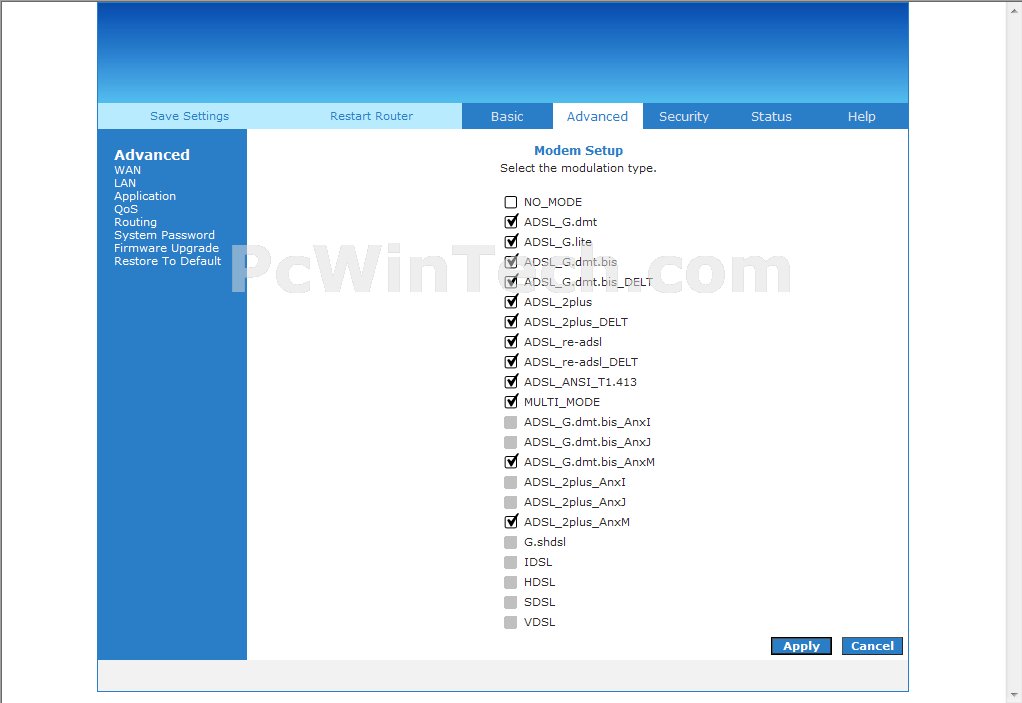Uncheck ADSL_re-adsl option

point(511,342)
